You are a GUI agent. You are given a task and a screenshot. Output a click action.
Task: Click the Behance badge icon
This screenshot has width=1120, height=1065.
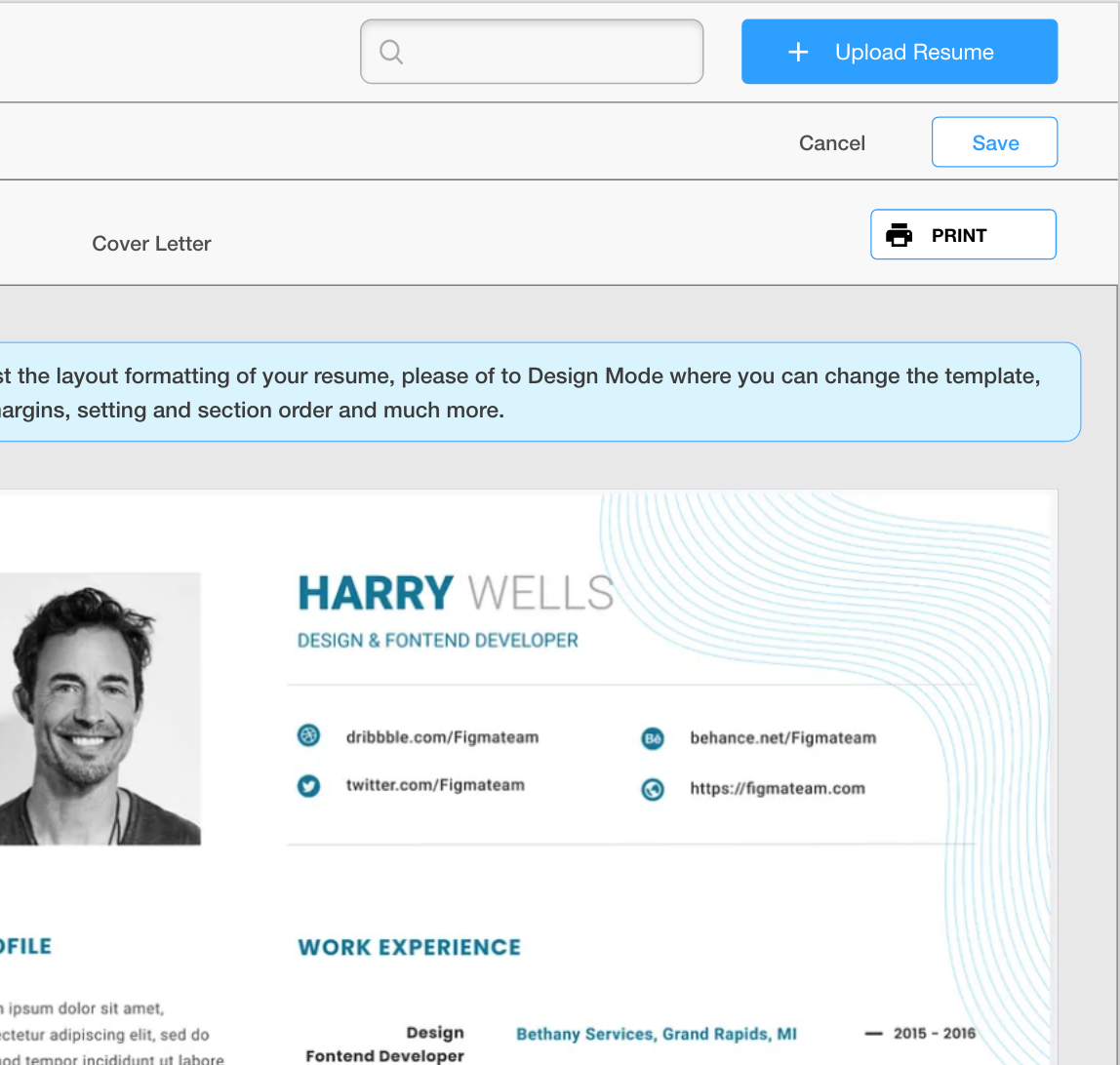coord(653,739)
